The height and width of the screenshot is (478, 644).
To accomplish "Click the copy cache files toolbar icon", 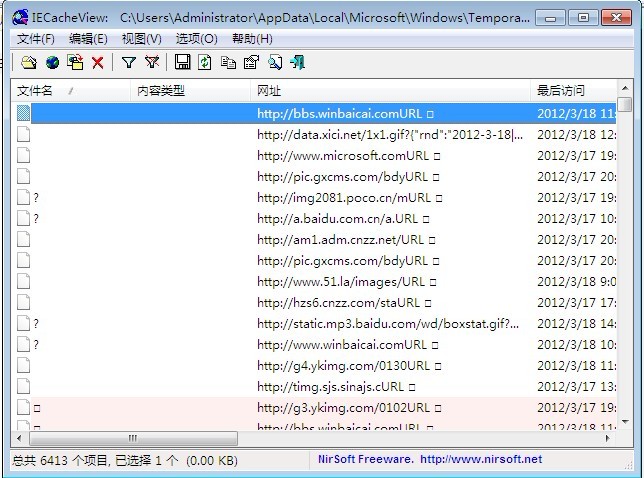I will (75, 62).
